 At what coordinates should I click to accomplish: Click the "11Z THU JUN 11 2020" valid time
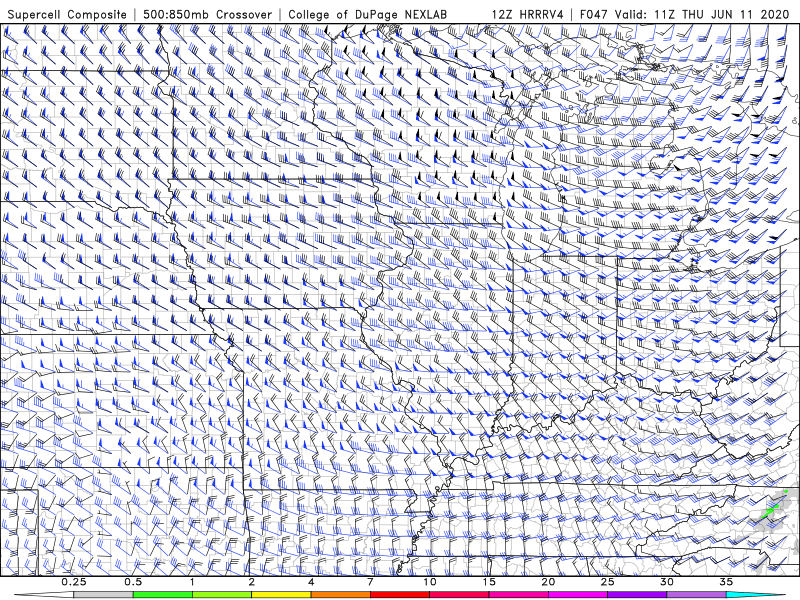coord(719,14)
